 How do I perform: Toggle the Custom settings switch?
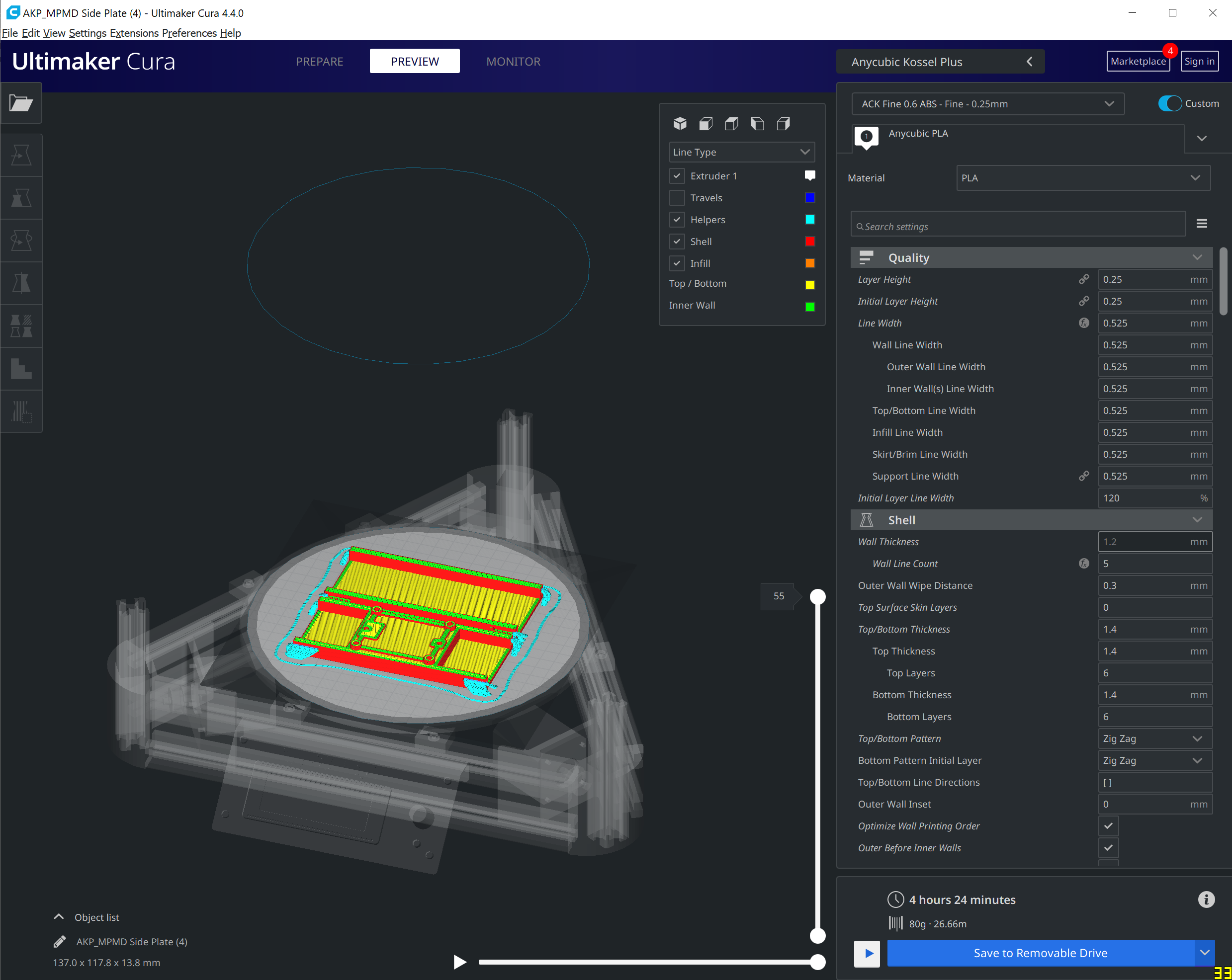tap(1170, 103)
